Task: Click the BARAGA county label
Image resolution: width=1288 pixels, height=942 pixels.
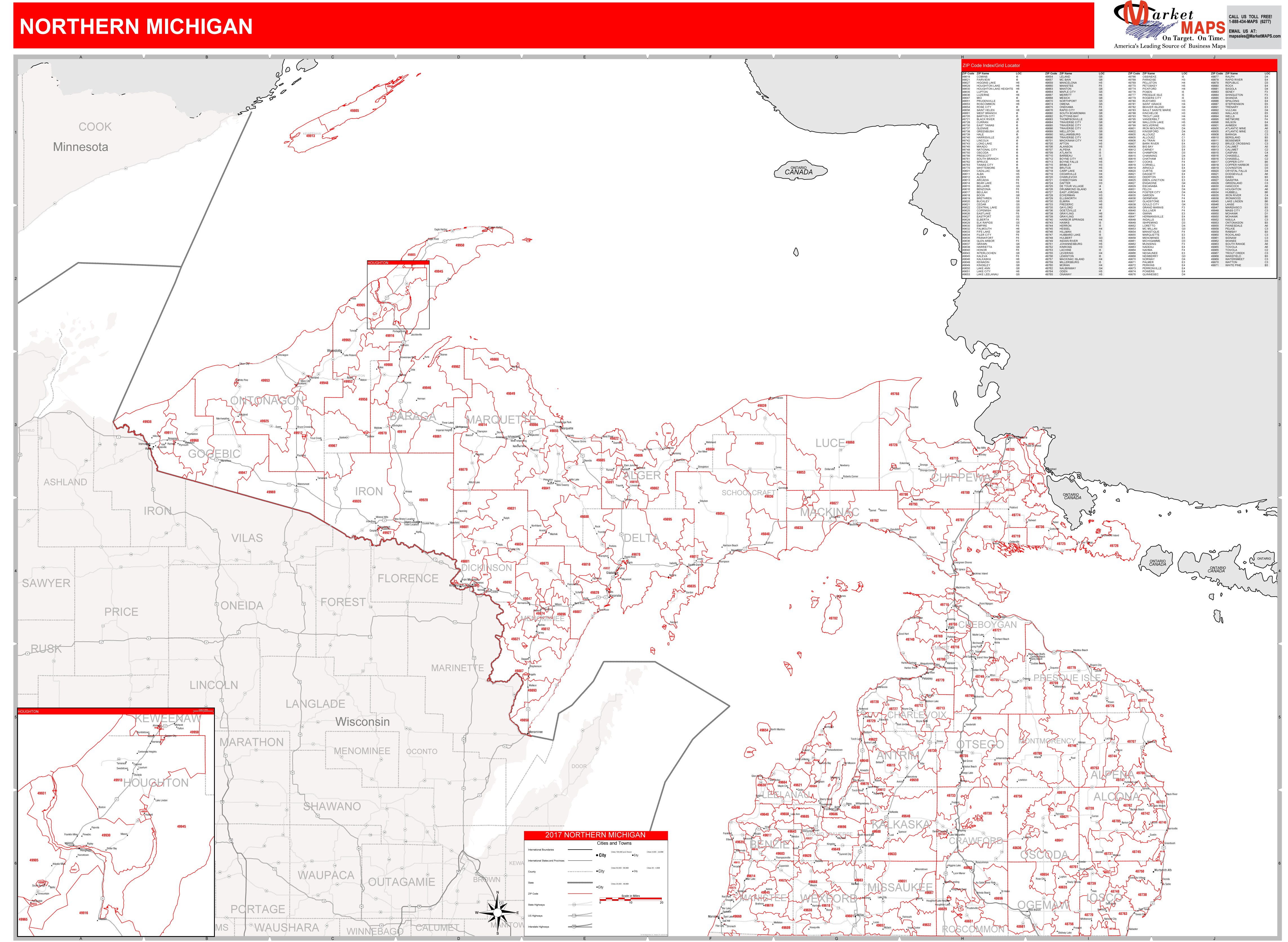Action: (x=413, y=417)
